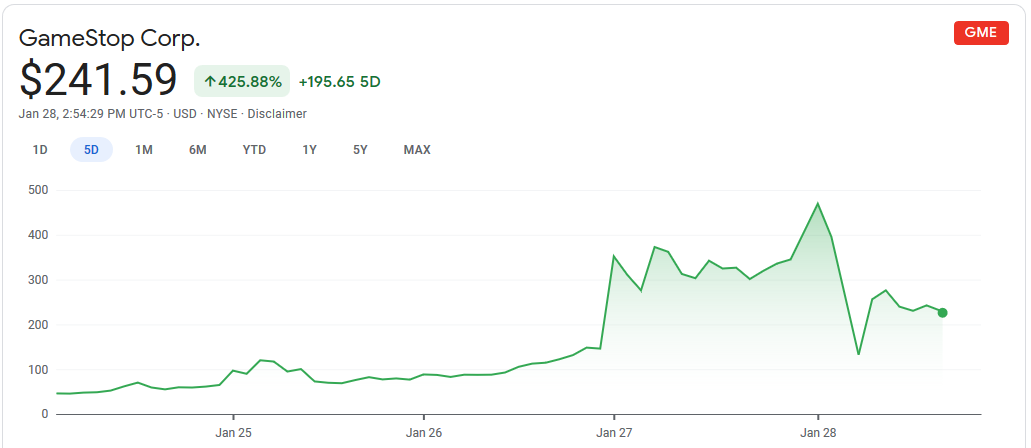The height and width of the screenshot is (448, 1031).
Task: Click the USD currency label
Action: pyautogui.click(x=185, y=114)
